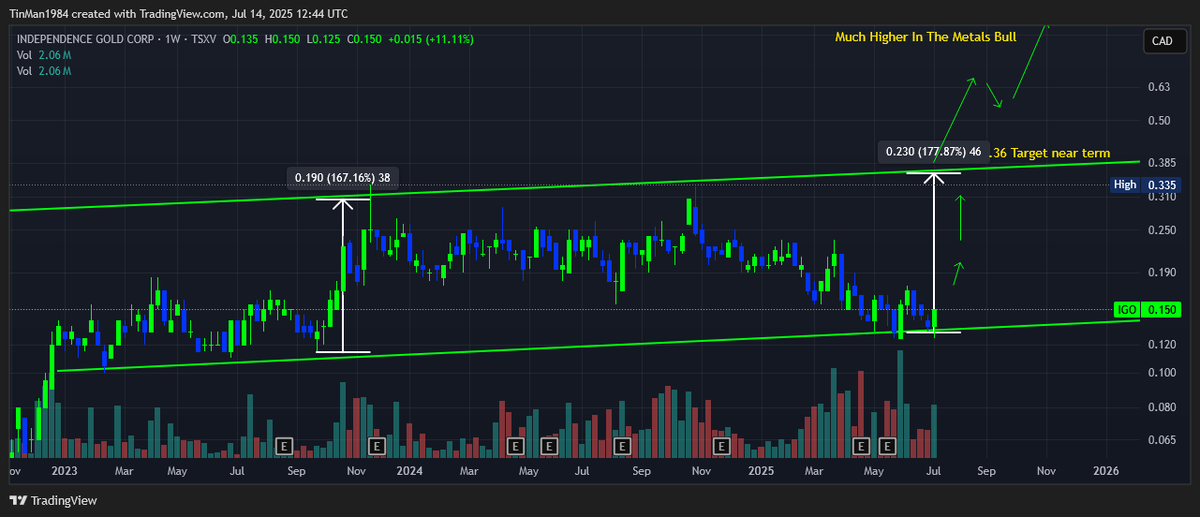The height and width of the screenshot is (517, 1200).
Task: Click the 0.63 price axis label
Action: tap(1159, 87)
